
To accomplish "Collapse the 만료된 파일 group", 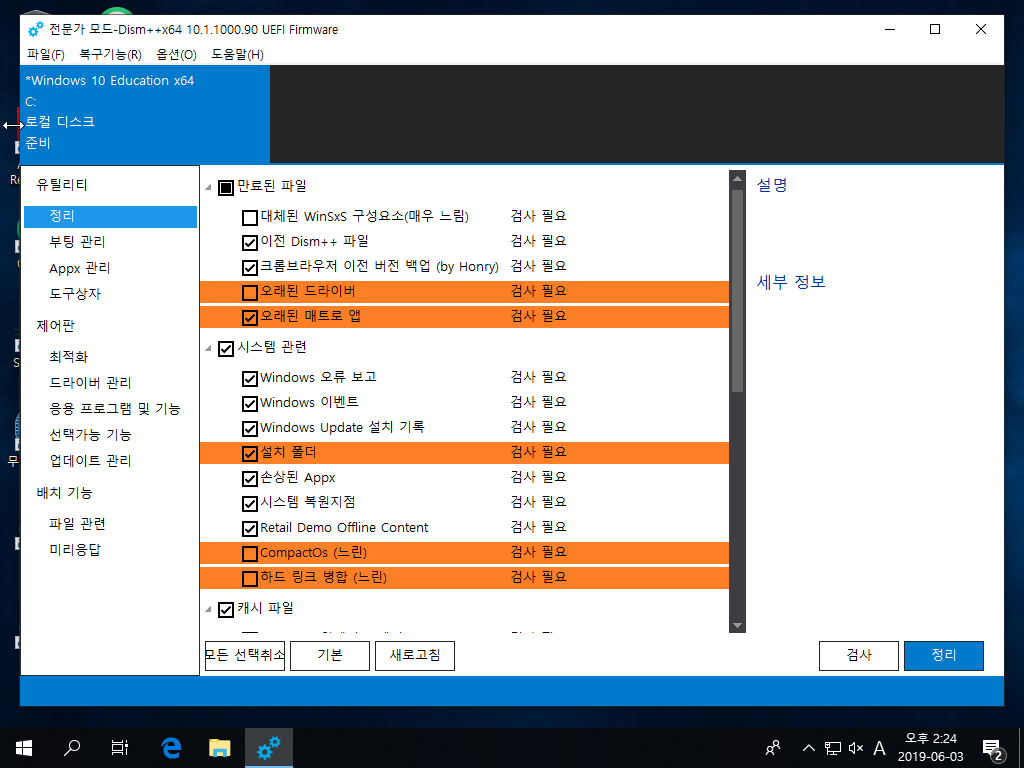I will coord(208,187).
